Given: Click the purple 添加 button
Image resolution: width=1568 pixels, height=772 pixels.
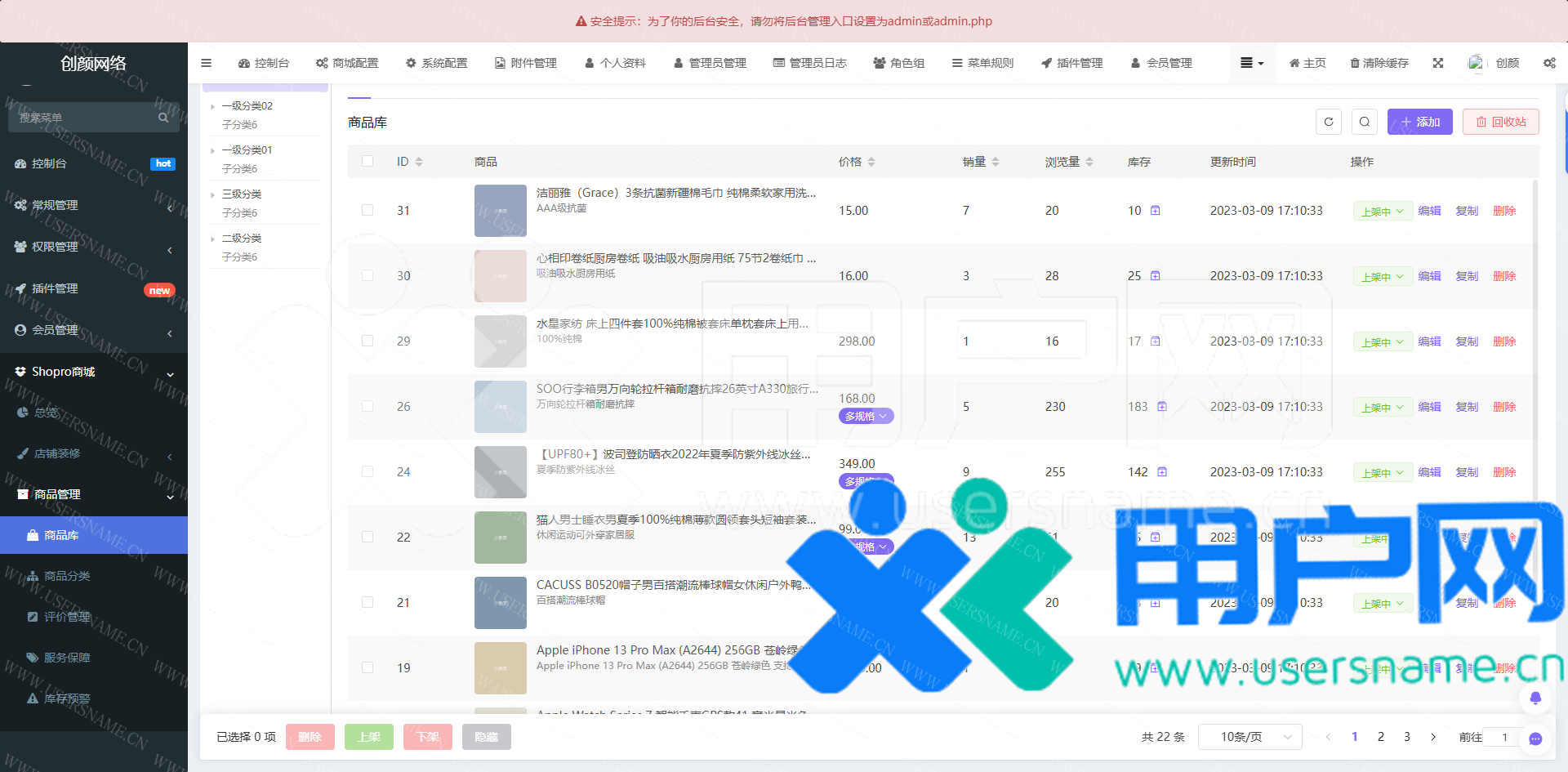Looking at the screenshot, I should point(1419,122).
